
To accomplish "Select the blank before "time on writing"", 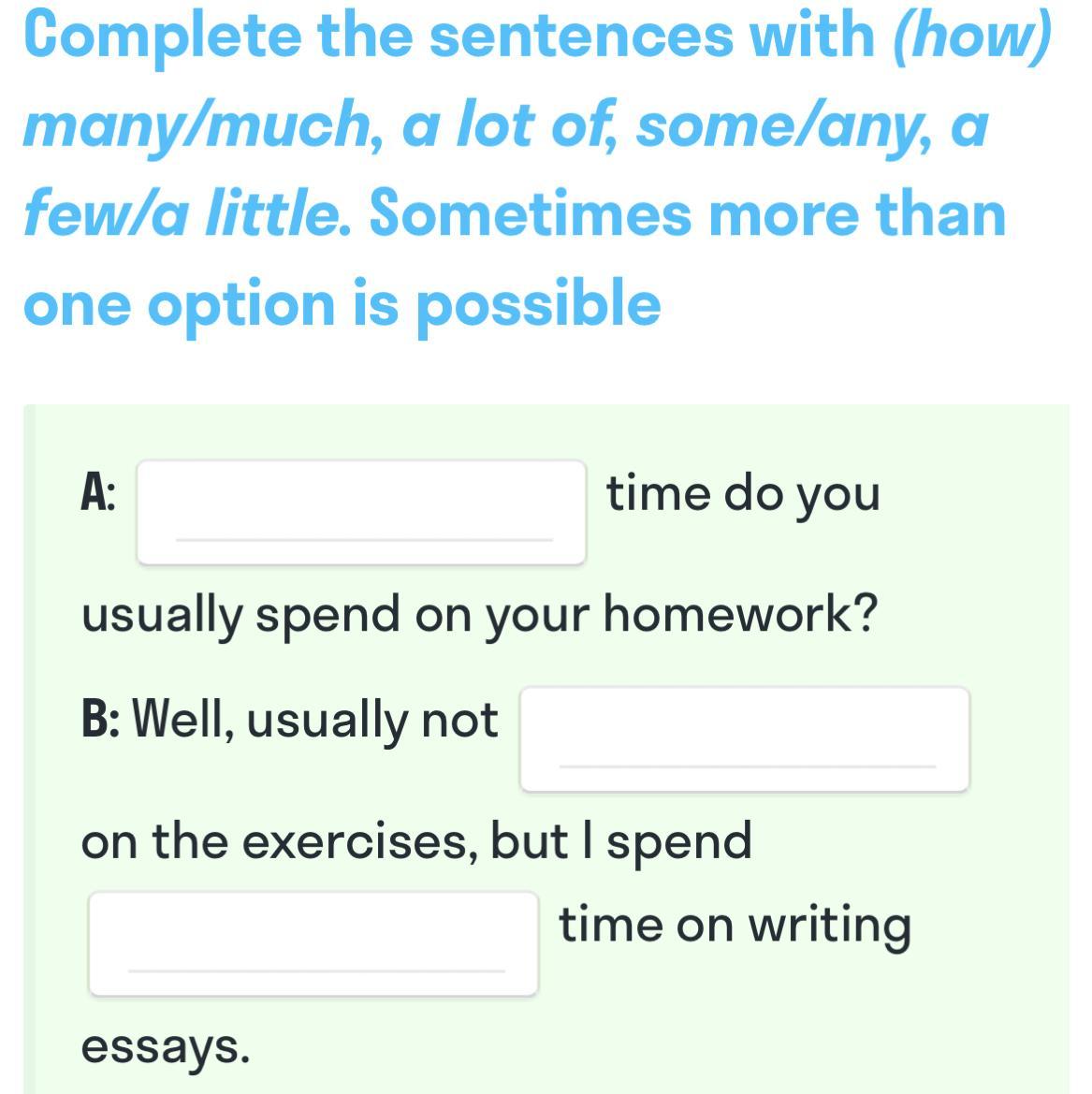I will (313, 943).
